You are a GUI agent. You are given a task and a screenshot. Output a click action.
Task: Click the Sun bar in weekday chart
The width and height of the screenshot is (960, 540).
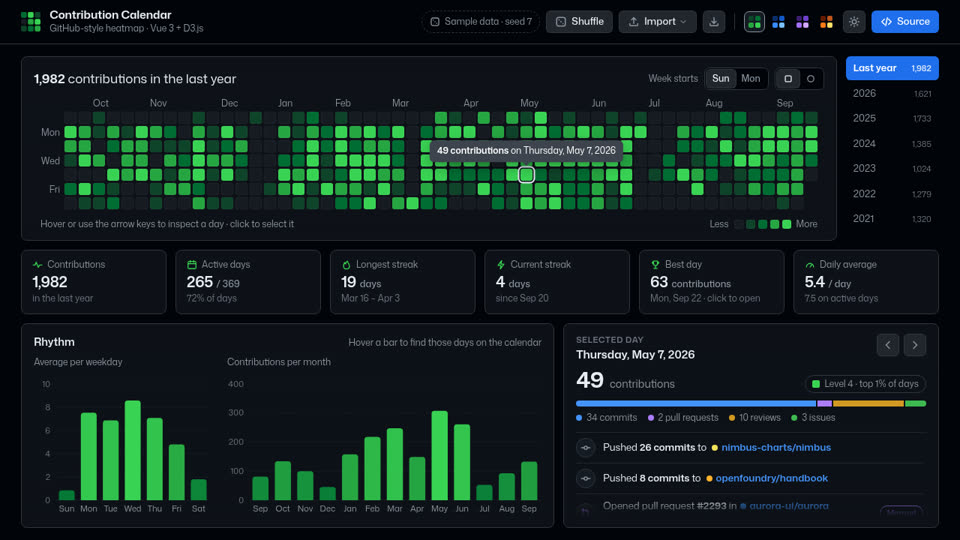(67, 495)
